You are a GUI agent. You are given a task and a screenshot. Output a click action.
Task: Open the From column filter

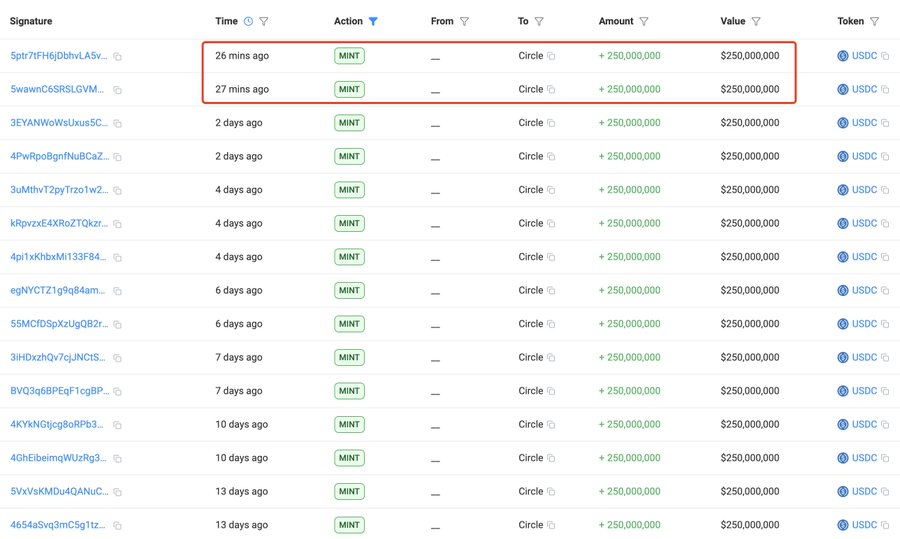tap(464, 21)
